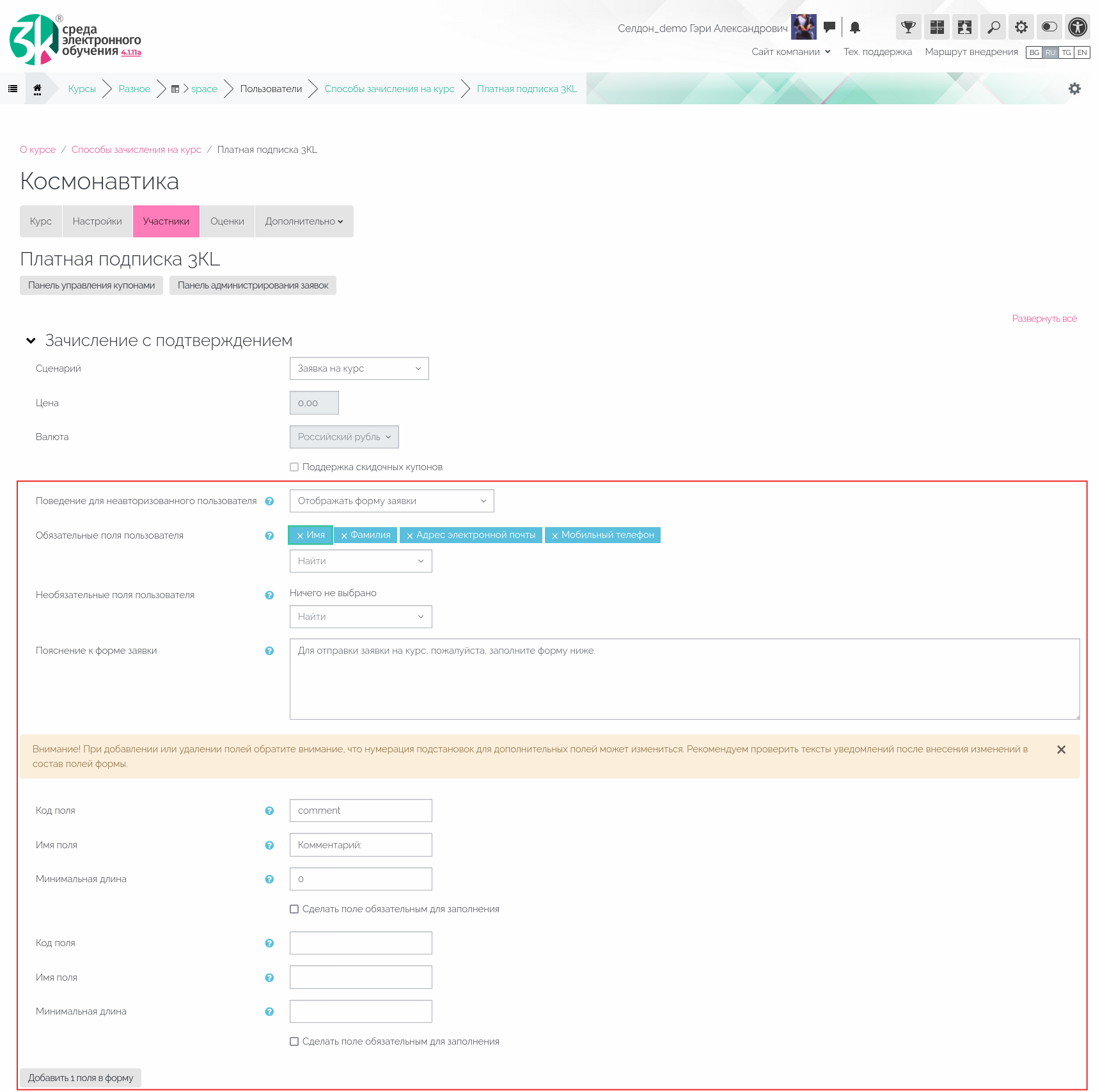Toggle the edit mode switch in header

1049,27
